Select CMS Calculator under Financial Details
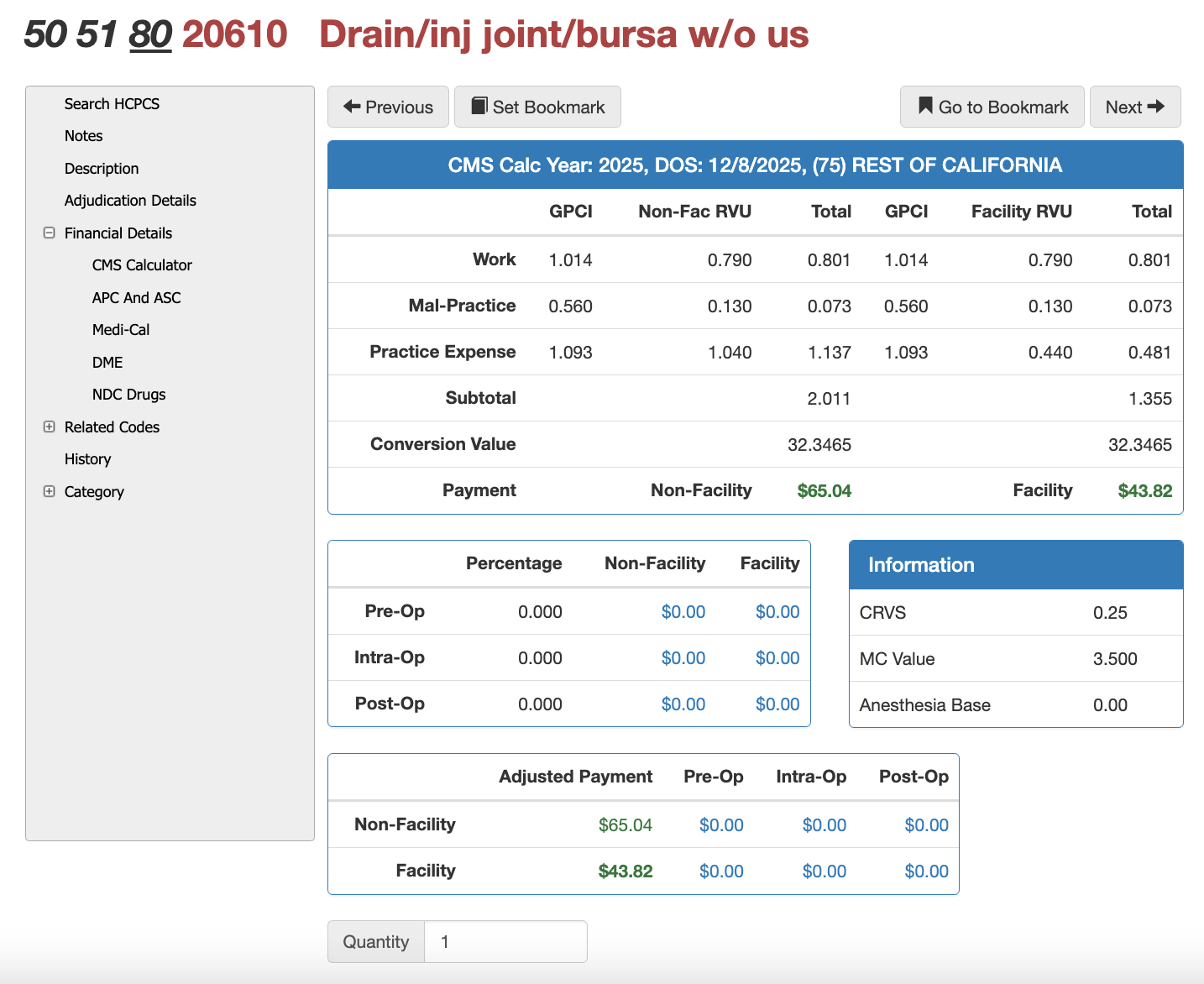The width and height of the screenshot is (1204, 984). coord(142,264)
